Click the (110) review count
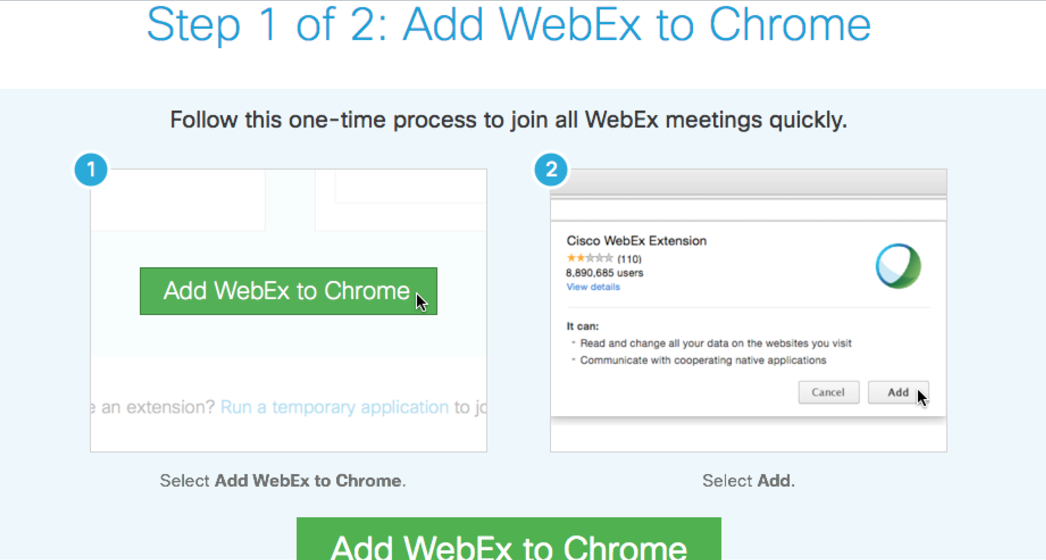Viewport: 1046px width, 560px height. pyautogui.click(x=629, y=259)
